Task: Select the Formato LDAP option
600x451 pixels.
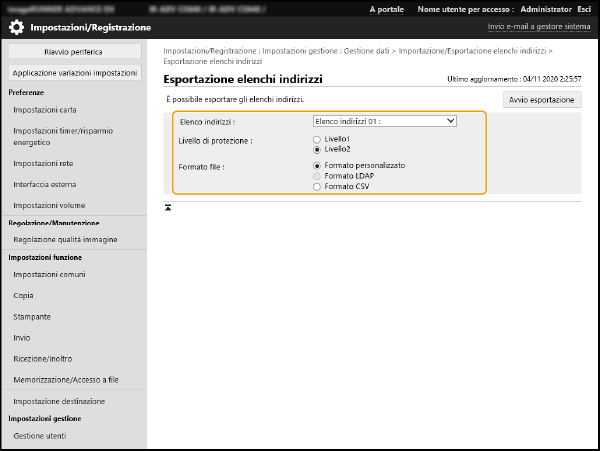Action: coord(318,176)
